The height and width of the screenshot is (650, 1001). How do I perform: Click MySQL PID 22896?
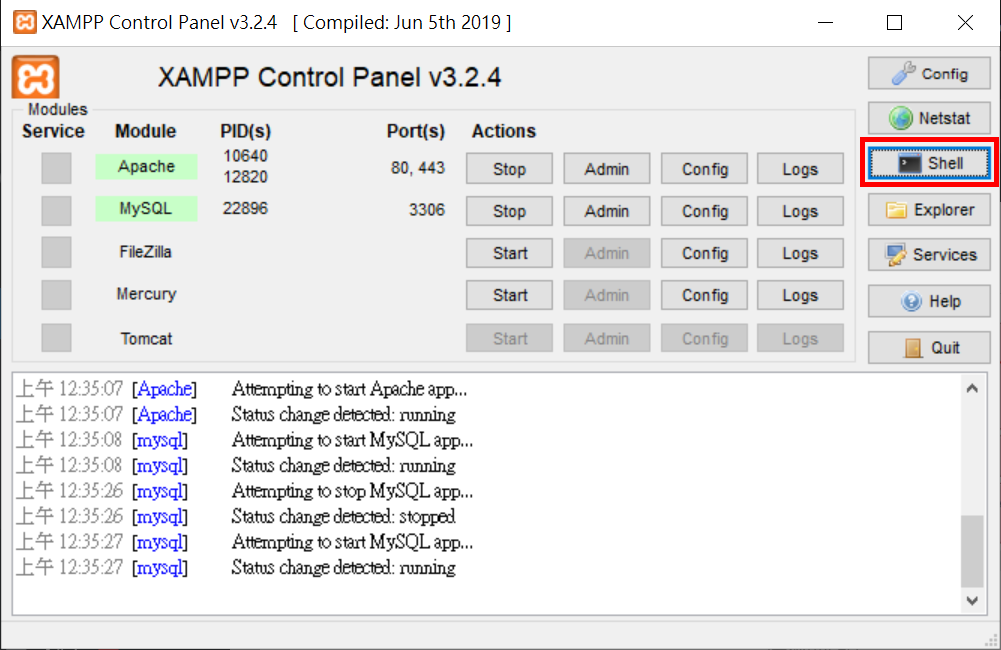[245, 209]
